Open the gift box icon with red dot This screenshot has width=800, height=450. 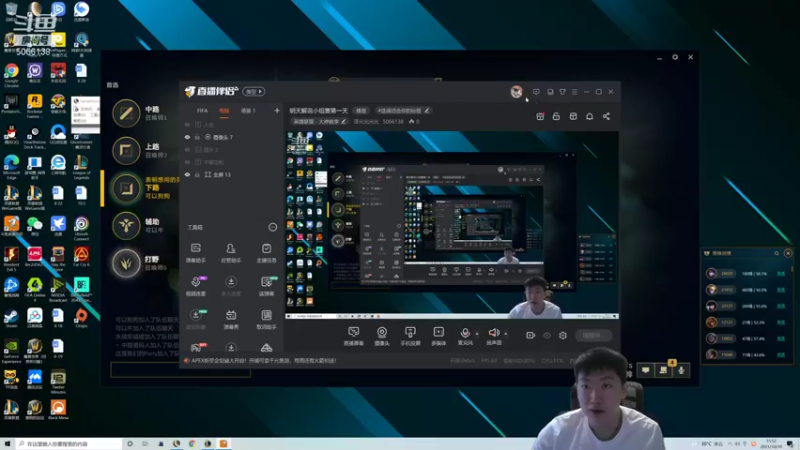[540, 116]
